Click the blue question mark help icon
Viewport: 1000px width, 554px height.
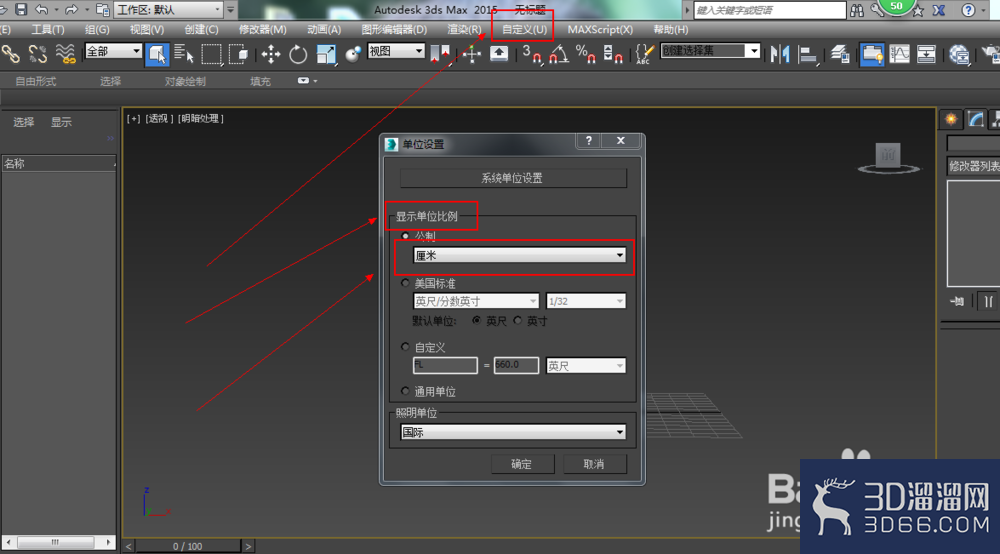tap(968, 10)
